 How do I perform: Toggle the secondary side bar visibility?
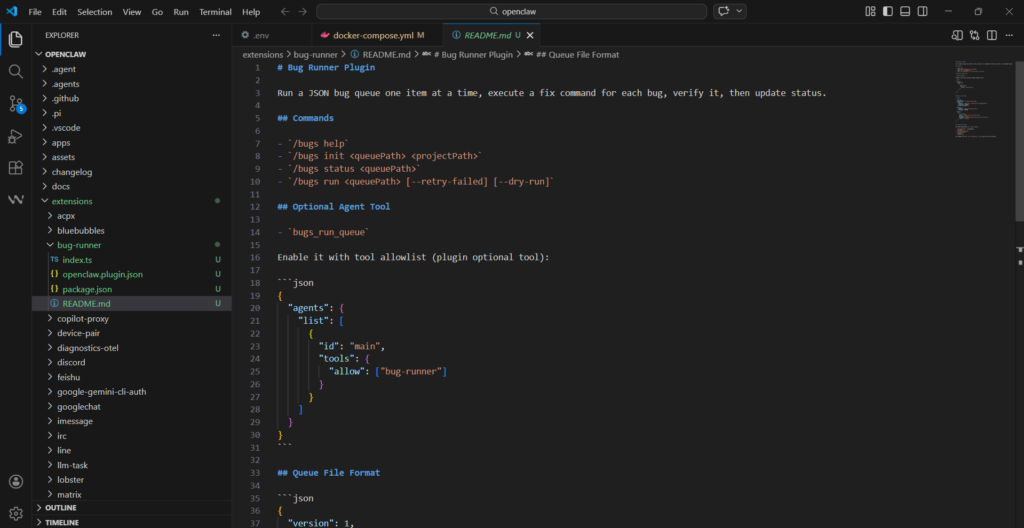pyautogui.click(x=922, y=11)
